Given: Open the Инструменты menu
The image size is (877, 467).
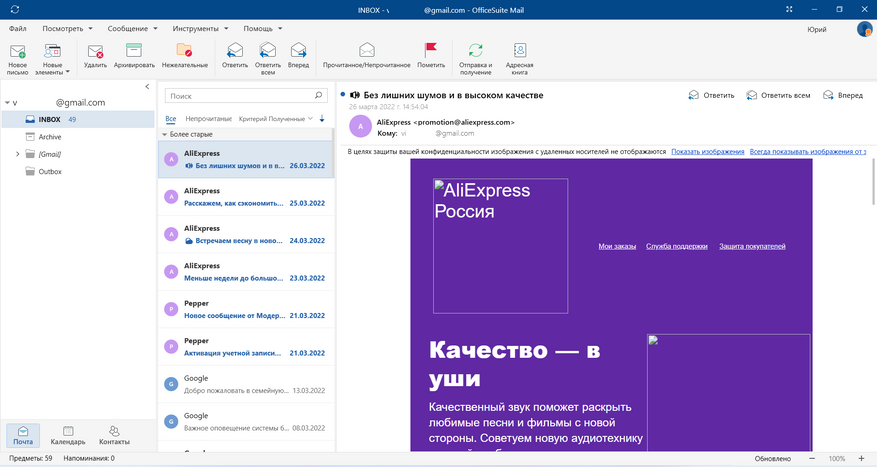Looking at the screenshot, I should point(200,29).
